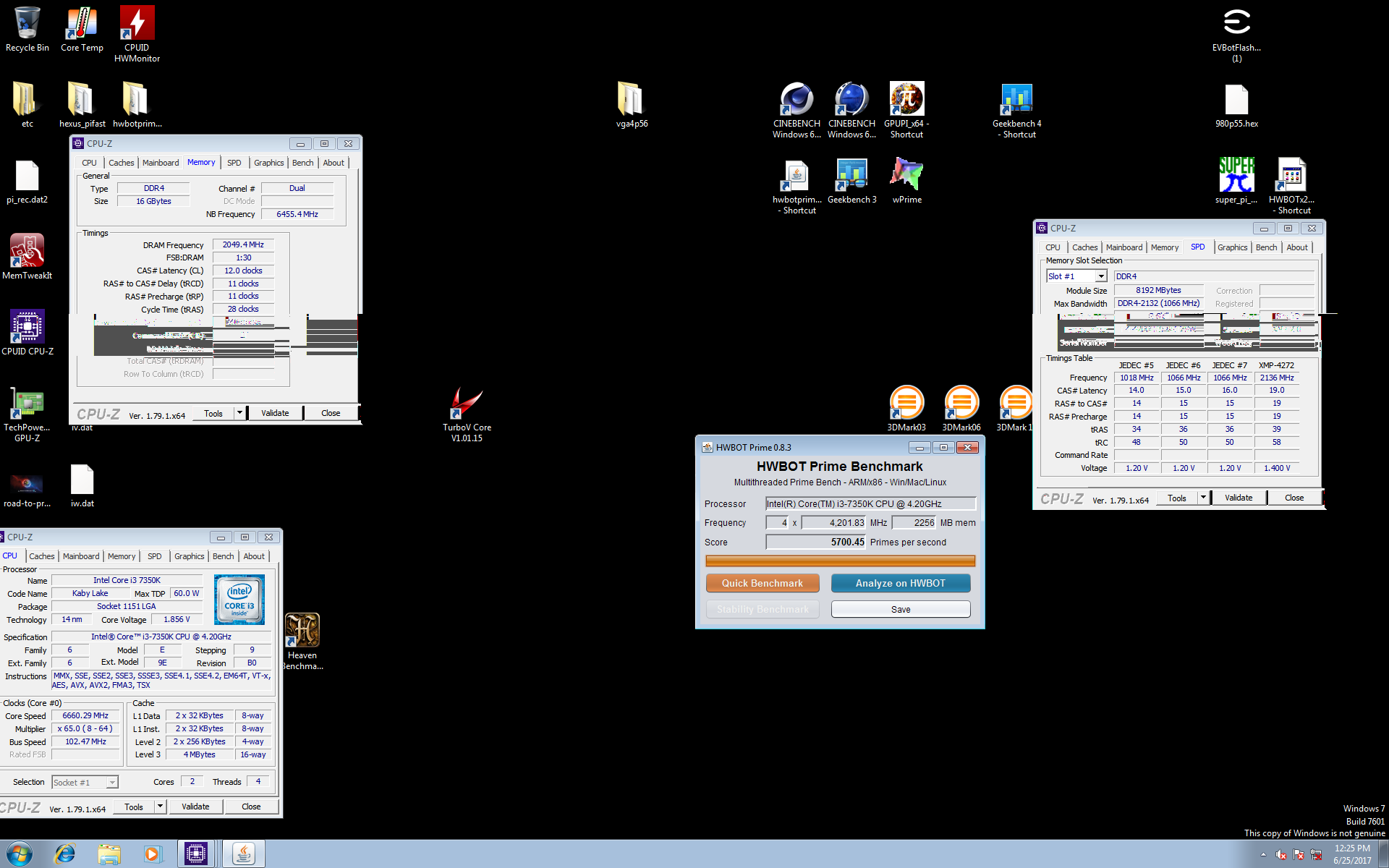Open CPUID CPU-Z desktop shortcut
This screenshot has width=1389, height=868.
click(27, 333)
